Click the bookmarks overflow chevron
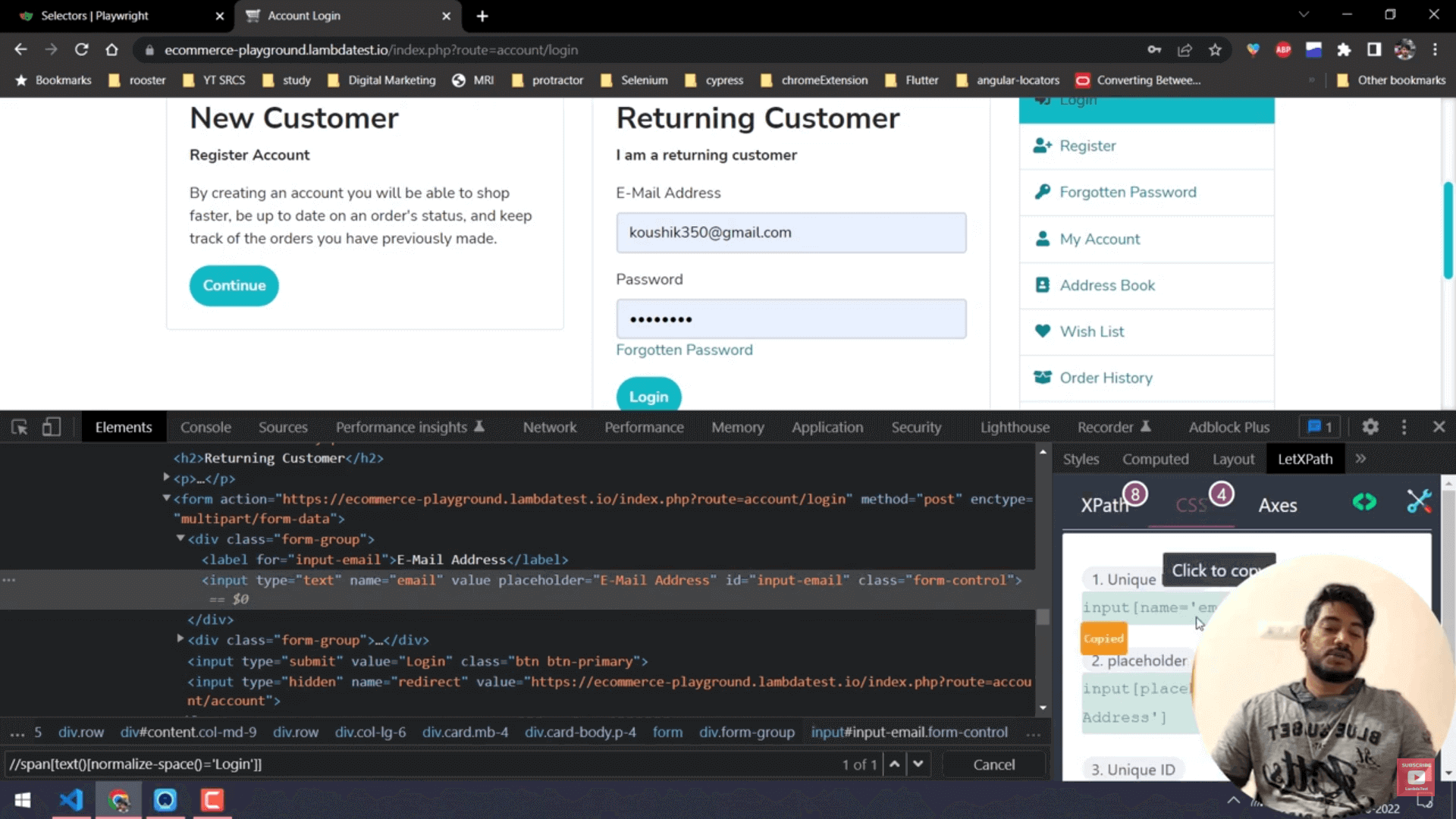The width and height of the screenshot is (1456, 819). pos(1311,80)
